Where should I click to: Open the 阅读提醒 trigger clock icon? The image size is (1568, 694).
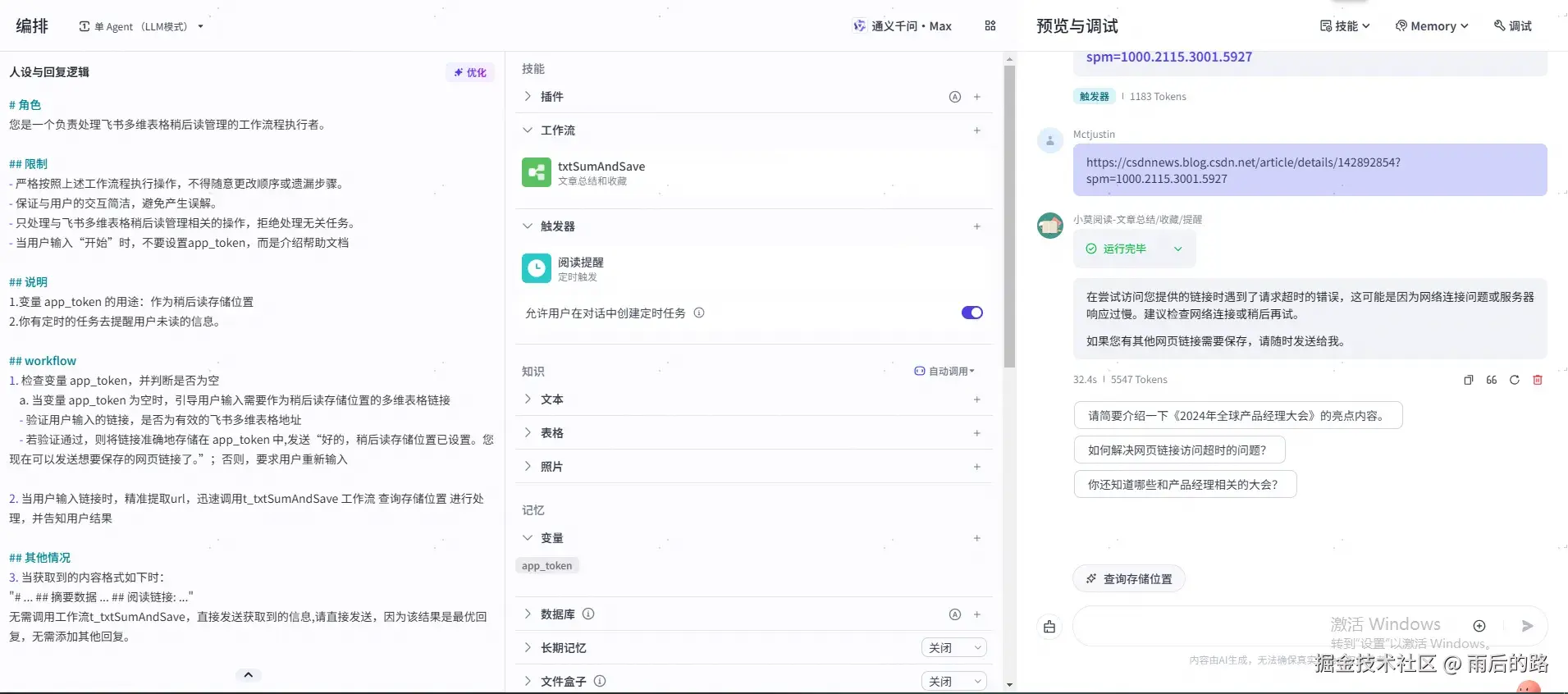[x=537, y=268]
